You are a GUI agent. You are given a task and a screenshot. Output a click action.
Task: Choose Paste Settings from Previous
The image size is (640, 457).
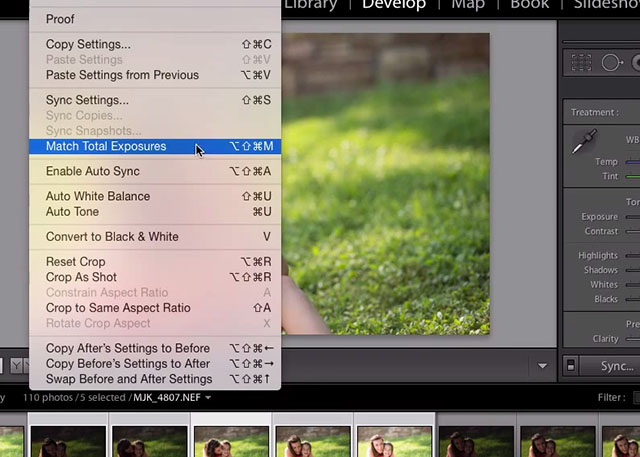point(155,75)
